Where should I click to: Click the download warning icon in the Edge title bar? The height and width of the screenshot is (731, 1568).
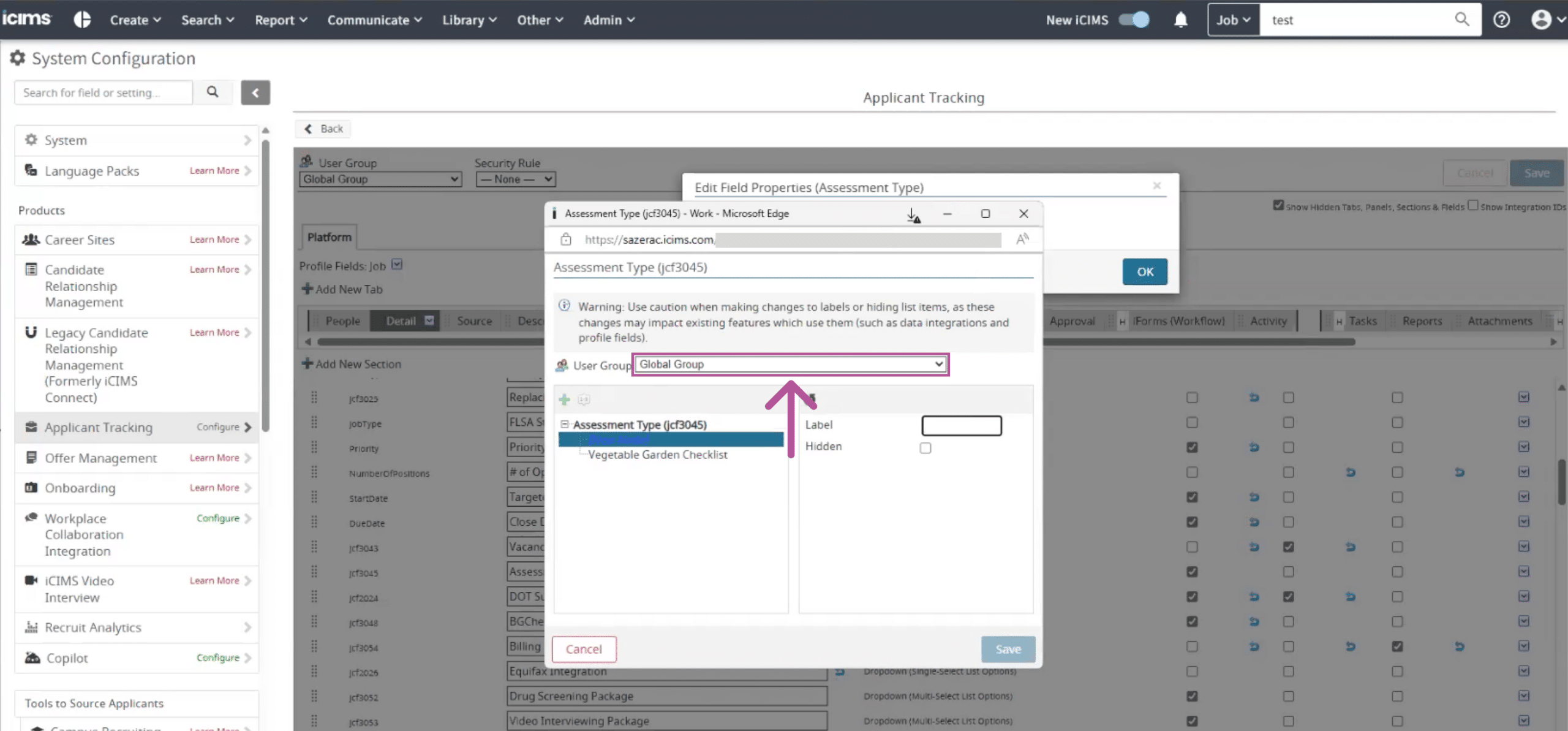pyautogui.click(x=913, y=214)
